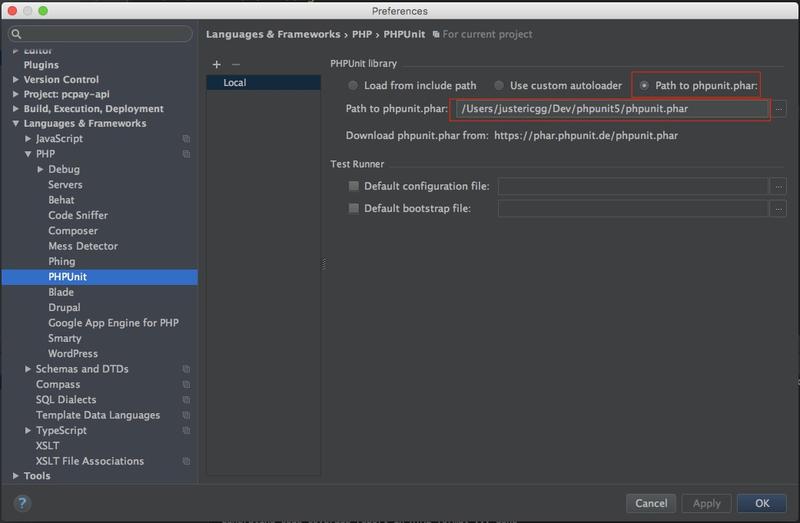
Task: Click project-level icon next to Template Data Languages
Action: [186, 415]
